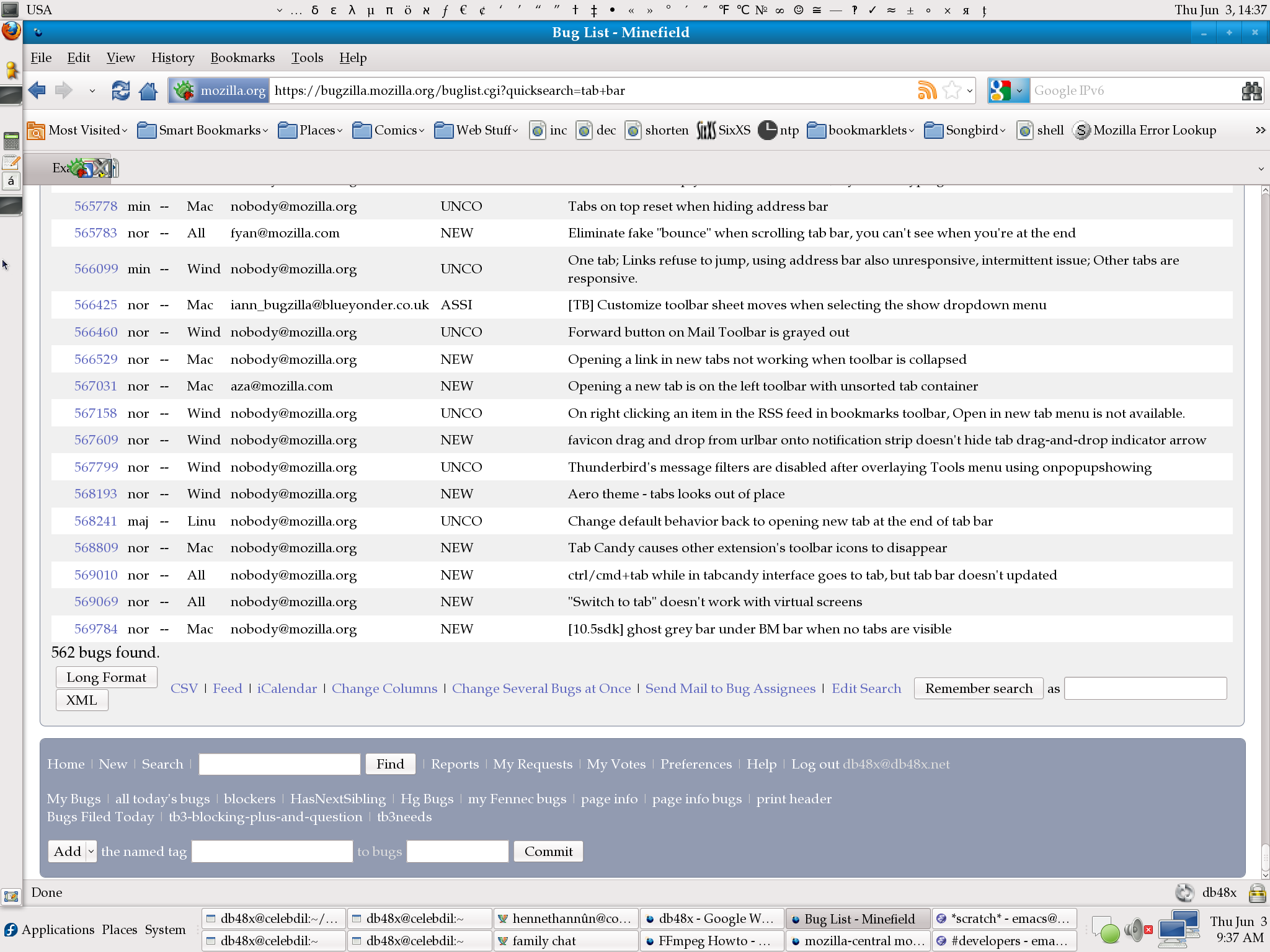Open the History menu
The height and width of the screenshot is (952, 1270).
[172, 58]
